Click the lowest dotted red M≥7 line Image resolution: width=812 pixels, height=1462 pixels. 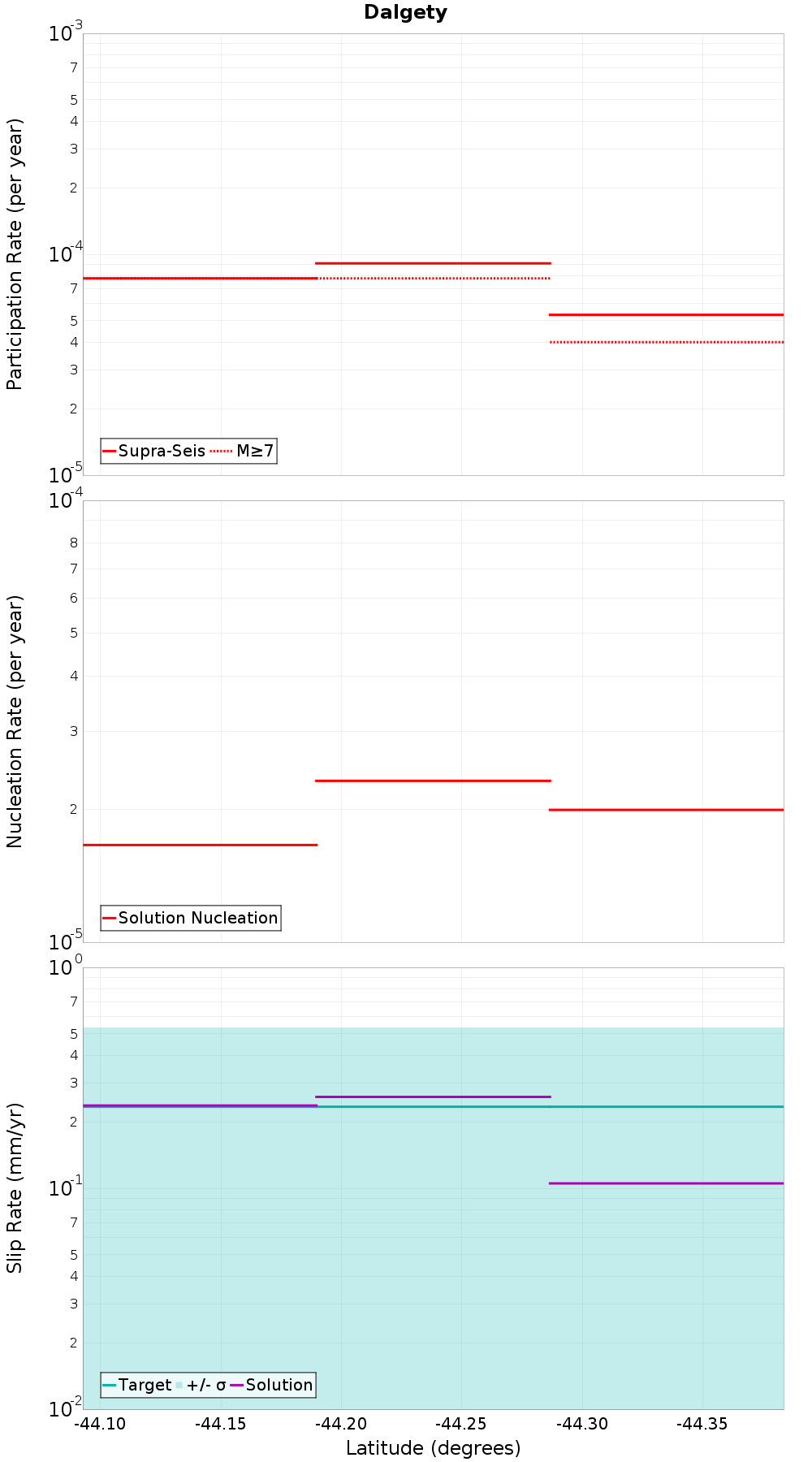click(x=667, y=342)
